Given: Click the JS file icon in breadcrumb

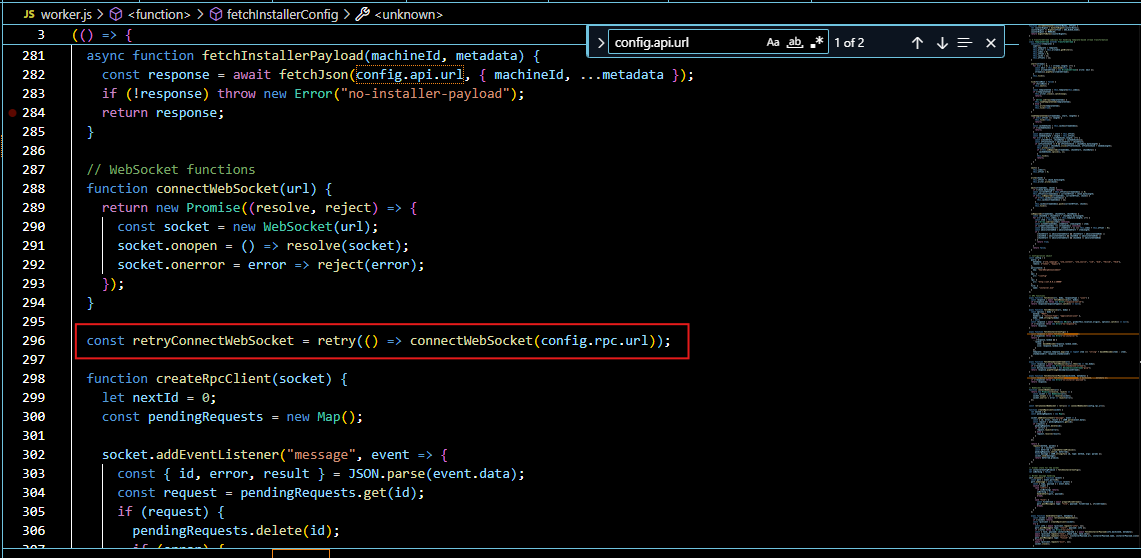Looking at the screenshot, I should (29, 15).
